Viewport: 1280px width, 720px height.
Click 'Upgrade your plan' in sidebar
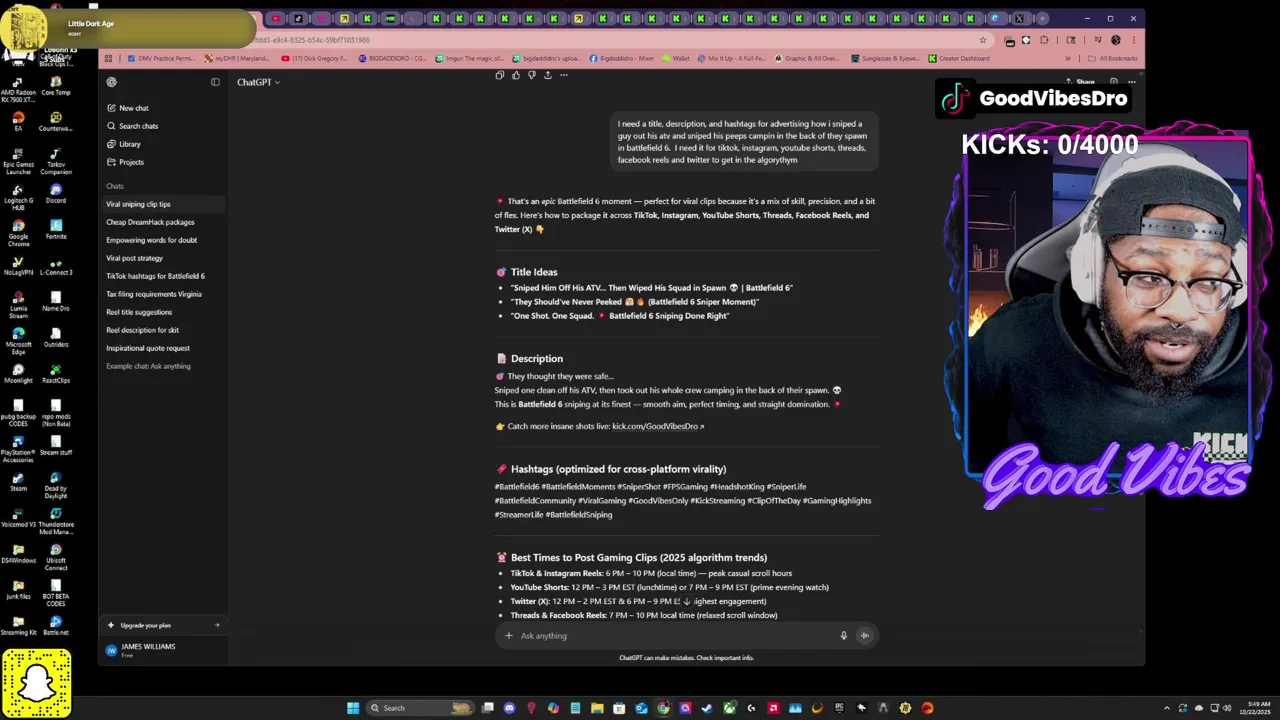[163, 625]
